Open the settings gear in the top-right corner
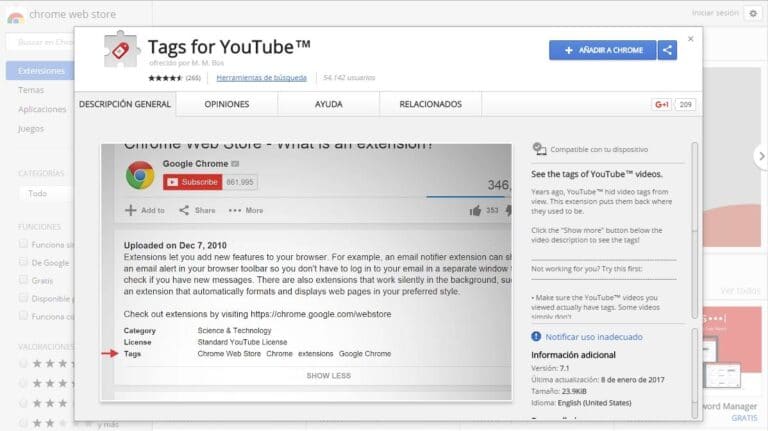This screenshot has width=768, height=431. pyautogui.click(x=751, y=13)
